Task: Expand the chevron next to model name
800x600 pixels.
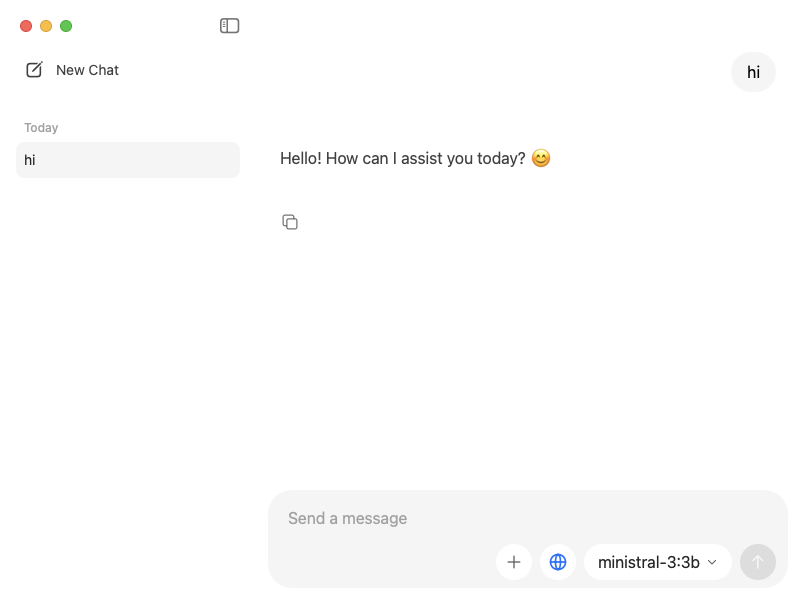Action: [x=712, y=562]
